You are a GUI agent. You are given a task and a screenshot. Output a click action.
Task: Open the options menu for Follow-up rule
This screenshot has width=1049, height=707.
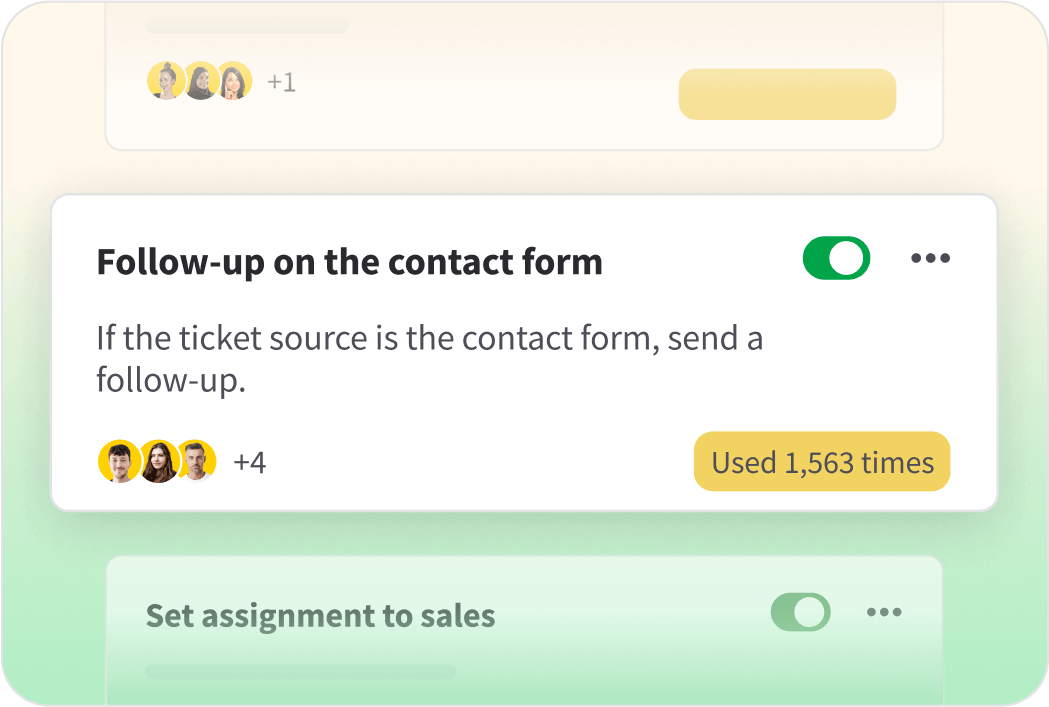(931, 257)
